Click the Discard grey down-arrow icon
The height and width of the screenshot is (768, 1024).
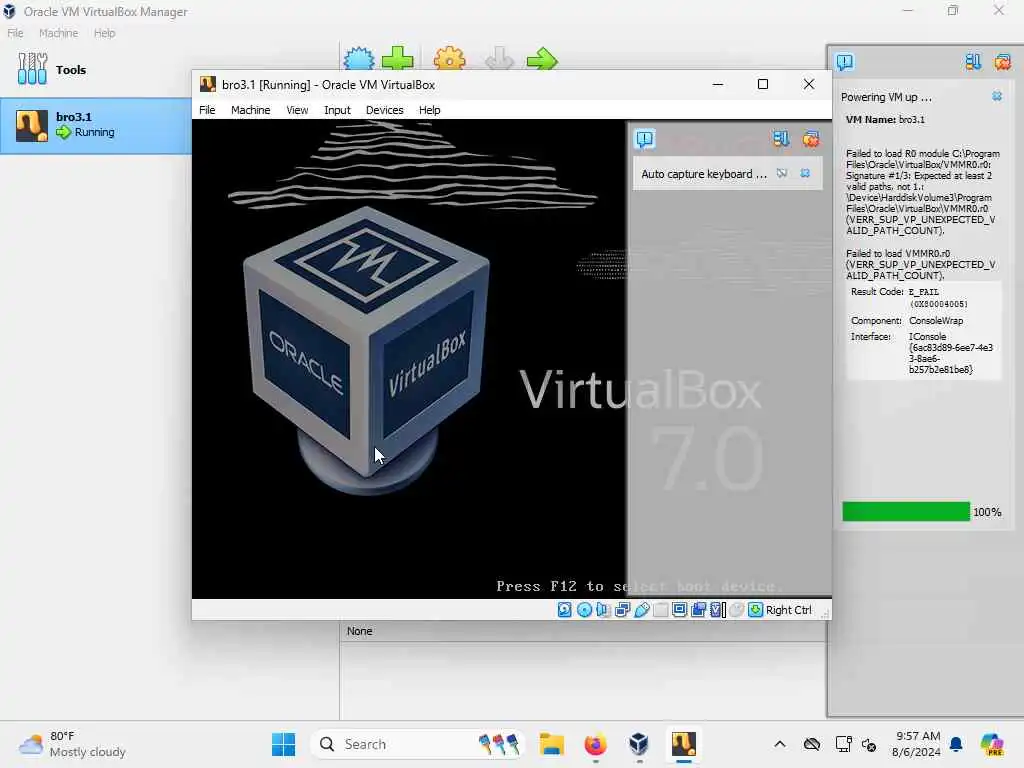(x=499, y=59)
